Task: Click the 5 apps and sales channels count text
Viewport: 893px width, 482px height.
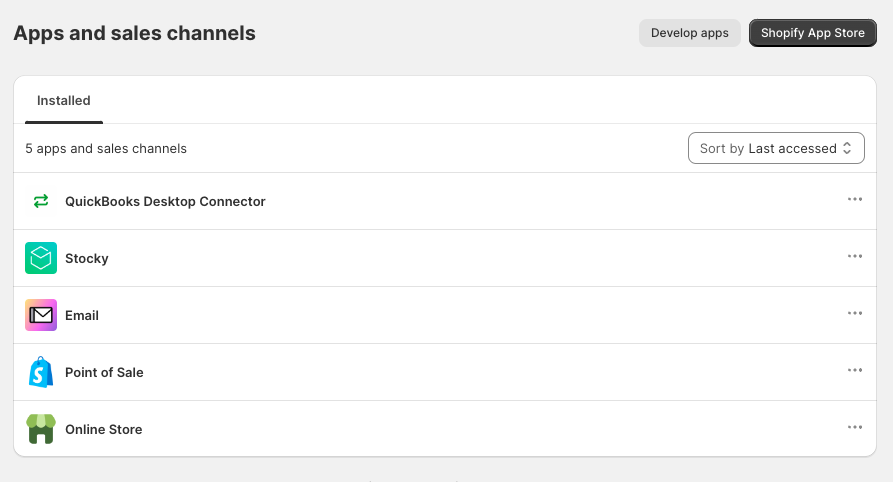Action: point(106,148)
